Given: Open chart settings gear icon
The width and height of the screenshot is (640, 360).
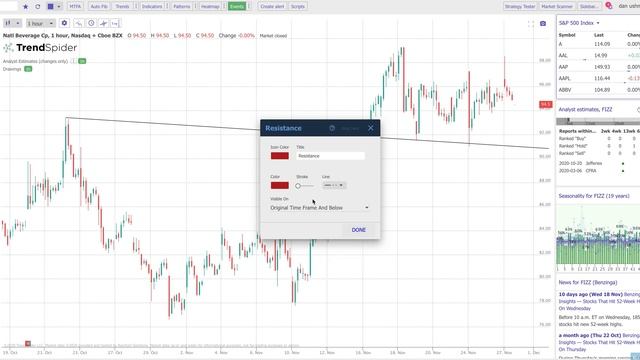Looking at the screenshot, I should coord(64,23).
